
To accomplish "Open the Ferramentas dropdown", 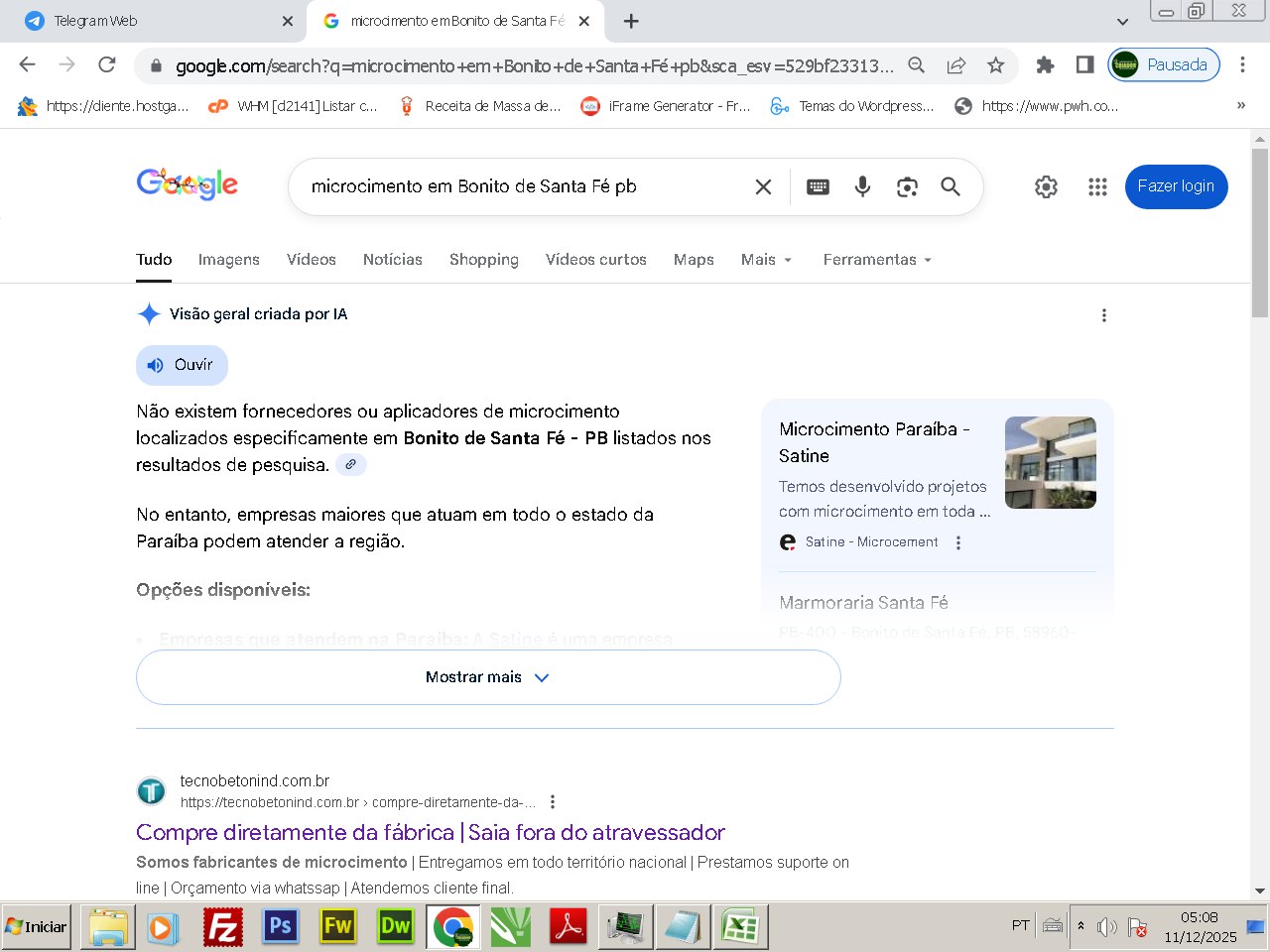I will (x=877, y=260).
